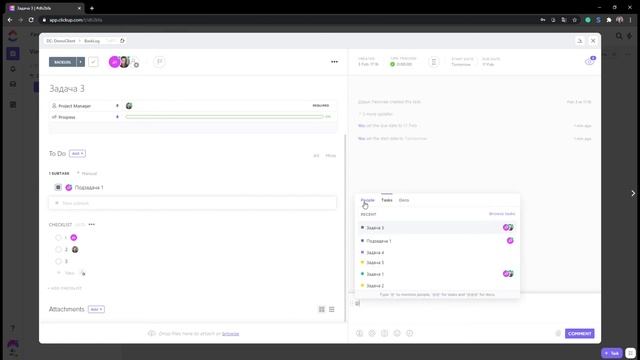Screen dimensions: 640x360
Task: Minimize the task to the tray
Action: (580, 41)
